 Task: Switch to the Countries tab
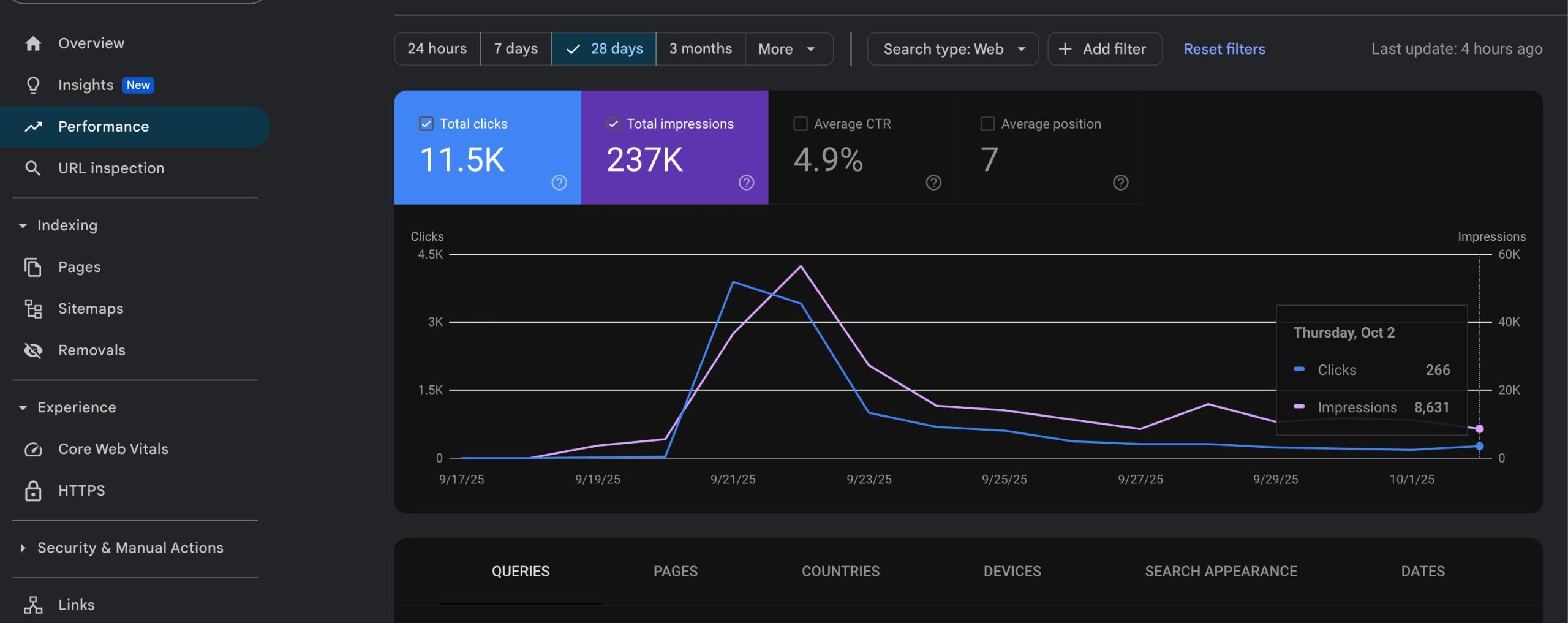coord(840,571)
